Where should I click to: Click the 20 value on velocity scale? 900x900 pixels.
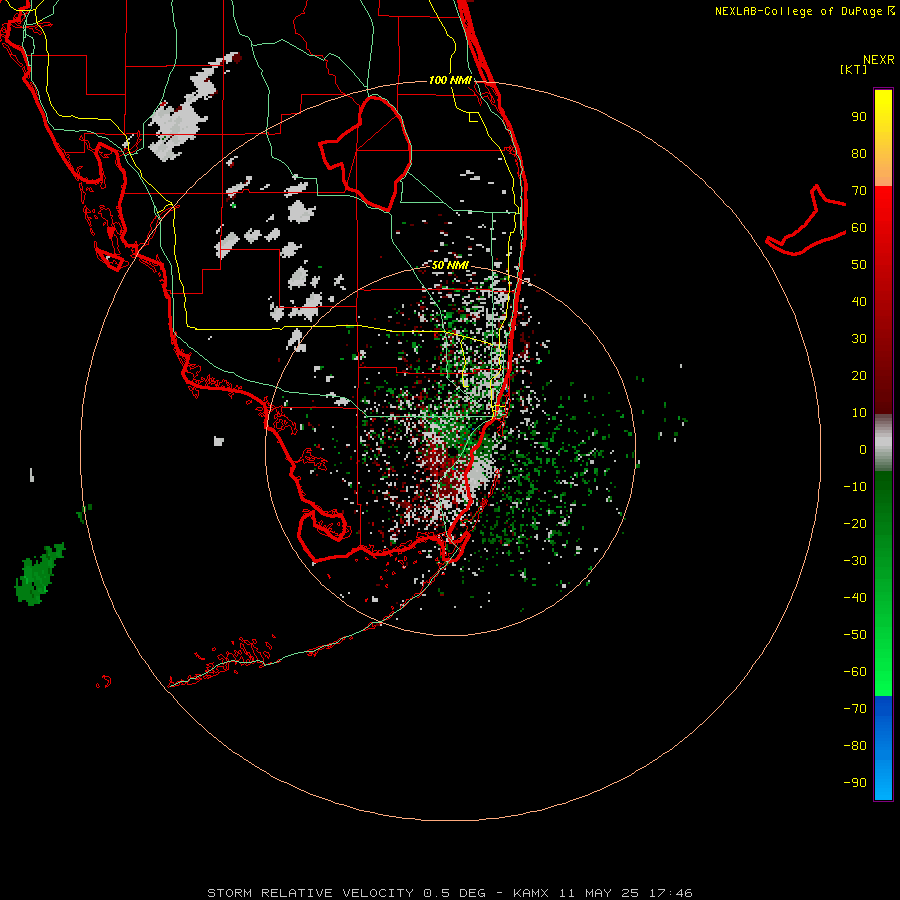859,375
